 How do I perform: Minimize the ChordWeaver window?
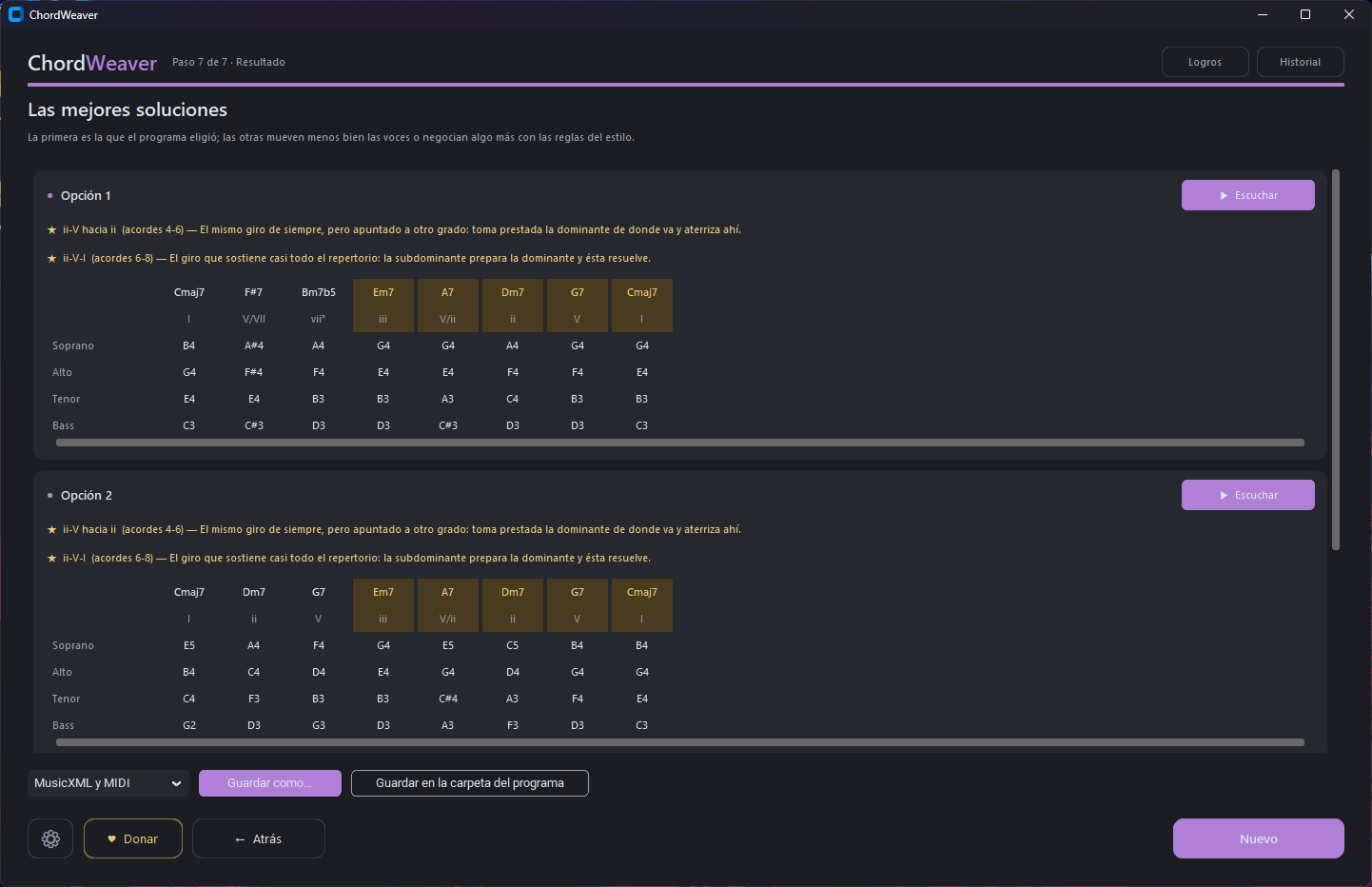click(x=1263, y=14)
